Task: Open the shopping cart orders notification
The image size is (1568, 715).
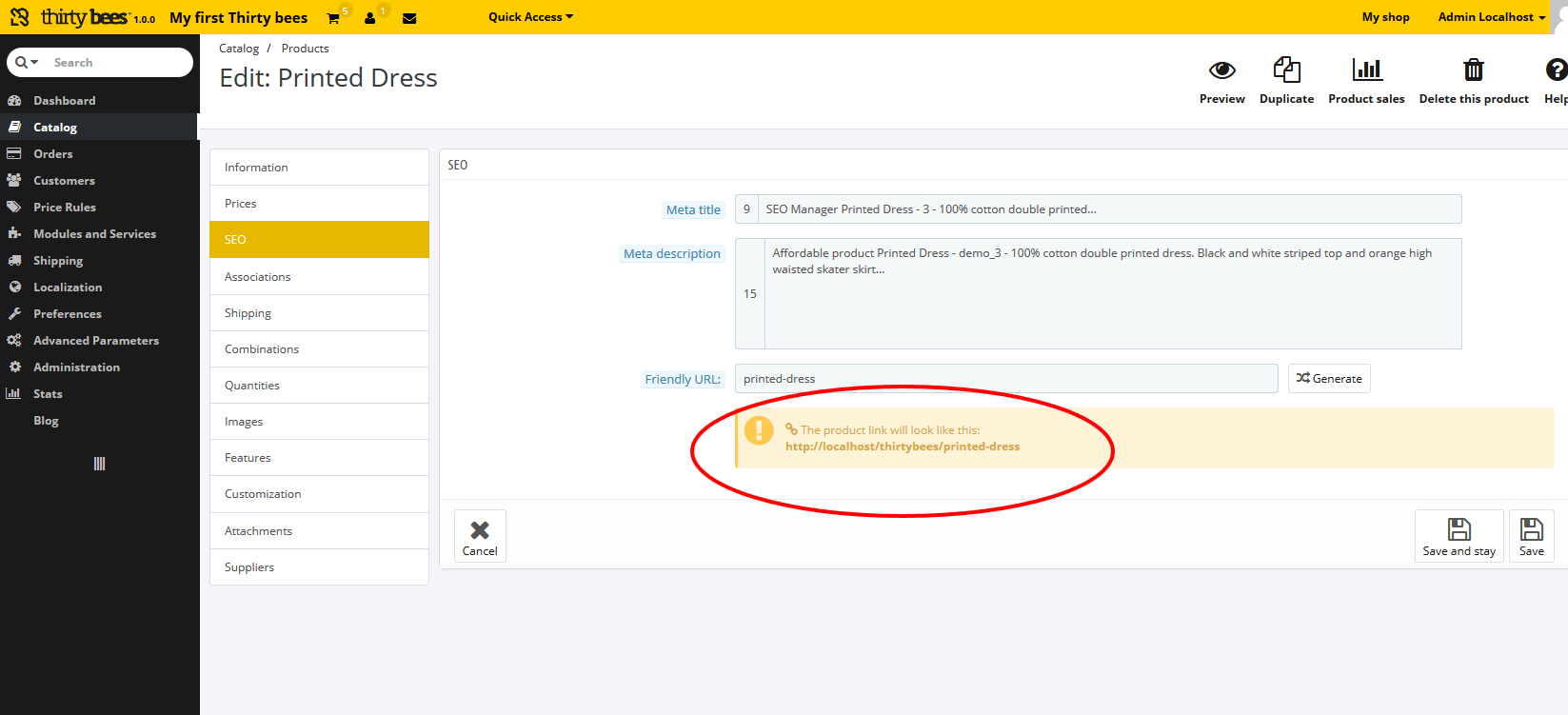Action: point(333,18)
